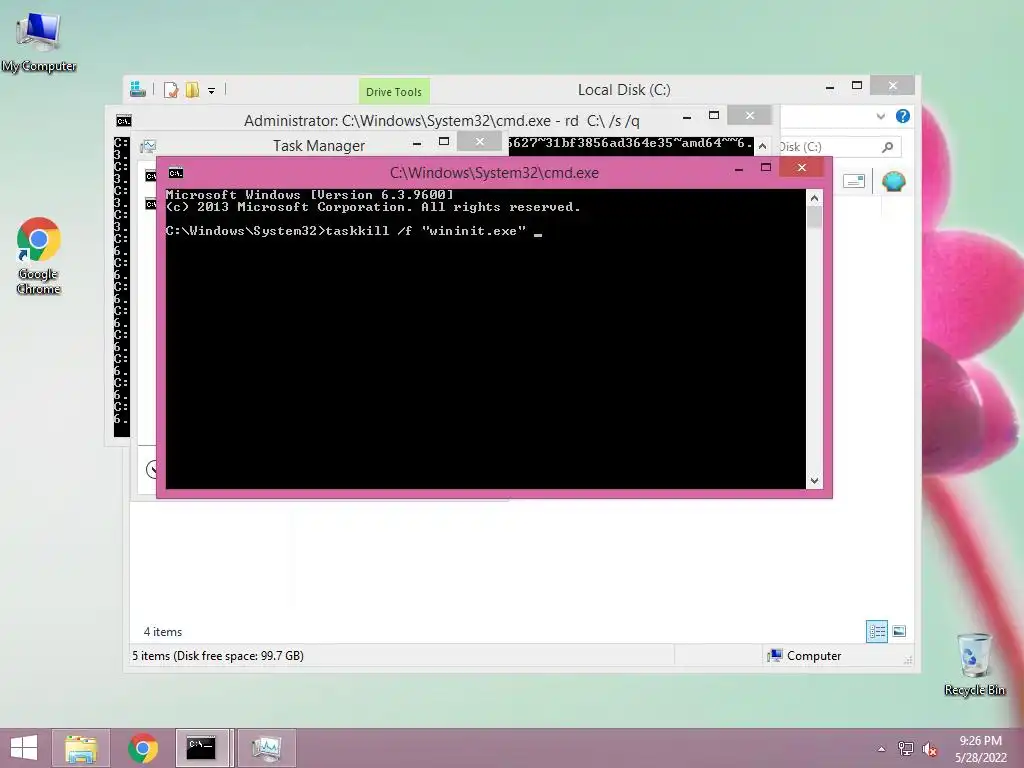Open the Customize Quick Access Toolbar dropdown
The image size is (1024, 768).
[212, 91]
